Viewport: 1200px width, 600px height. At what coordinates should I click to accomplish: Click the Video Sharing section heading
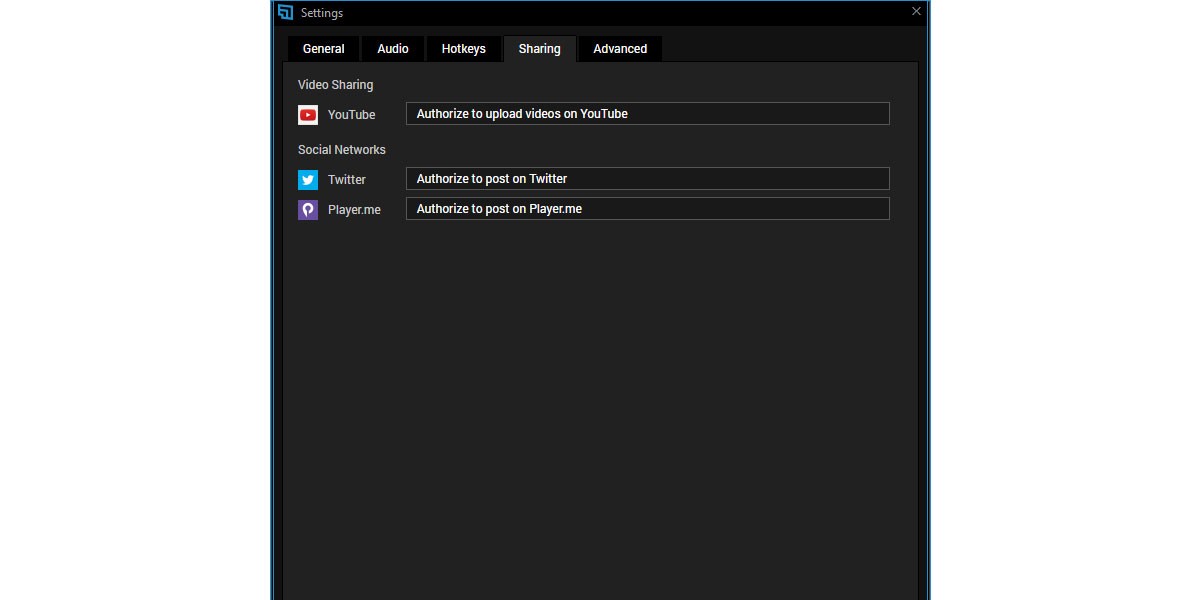[x=335, y=84]
